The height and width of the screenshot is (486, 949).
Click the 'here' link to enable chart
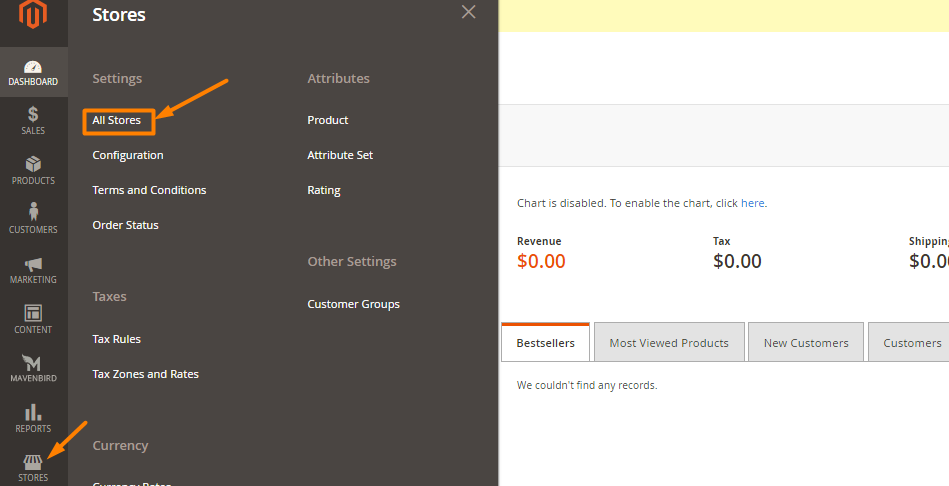pyautogui.click(x=752, y=203)
